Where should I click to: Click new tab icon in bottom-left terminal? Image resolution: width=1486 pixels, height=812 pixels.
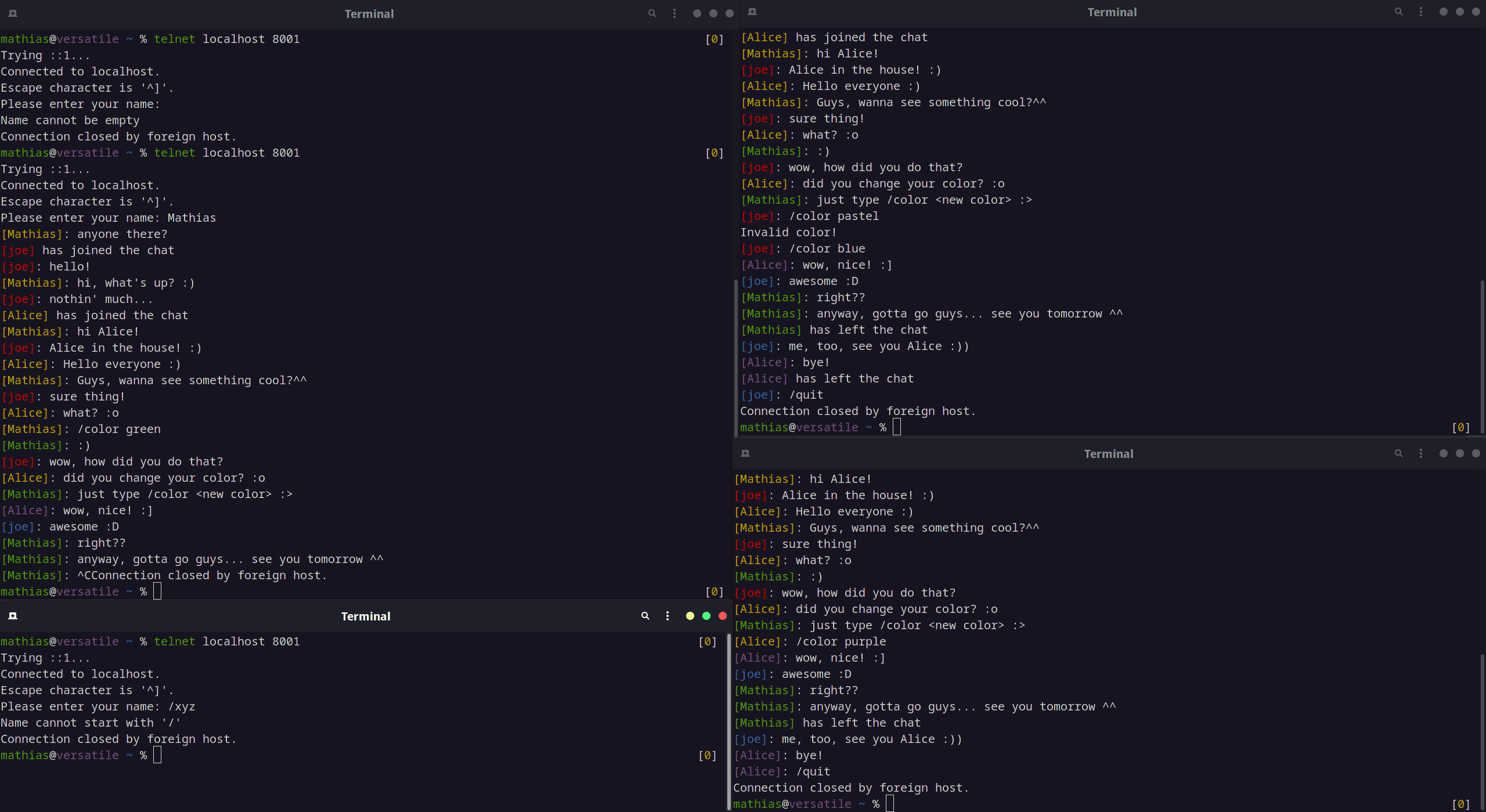(13, 616)
